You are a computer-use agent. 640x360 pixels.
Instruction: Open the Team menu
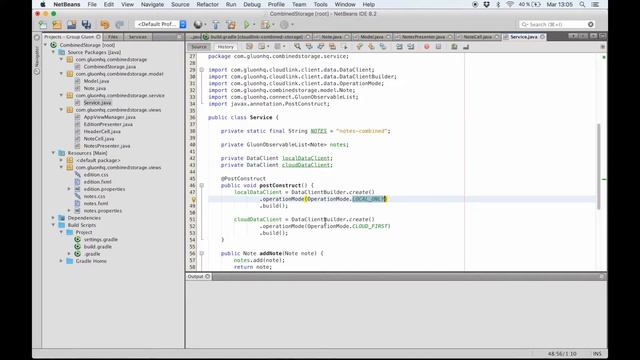(299, 4)
